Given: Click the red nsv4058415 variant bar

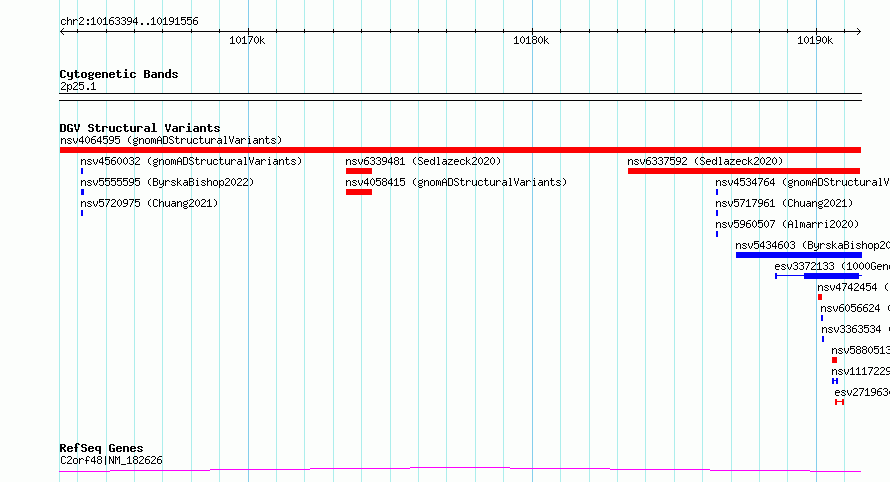Looking at the screenshot, I should coord(359,192).
